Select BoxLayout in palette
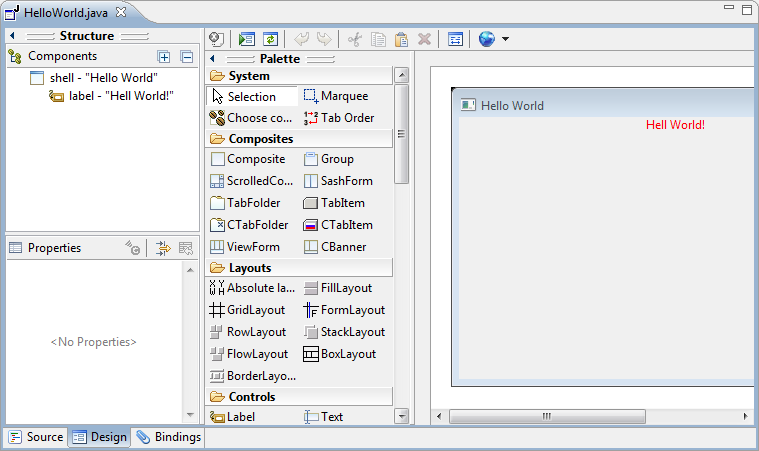Screen dimensions: 759x451 pyautogui.click(x=339, y=354)
